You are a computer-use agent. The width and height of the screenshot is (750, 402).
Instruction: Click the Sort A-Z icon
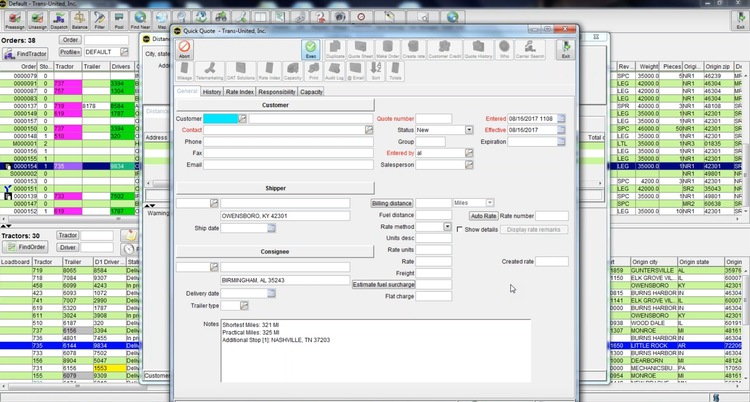pos(376,71)
